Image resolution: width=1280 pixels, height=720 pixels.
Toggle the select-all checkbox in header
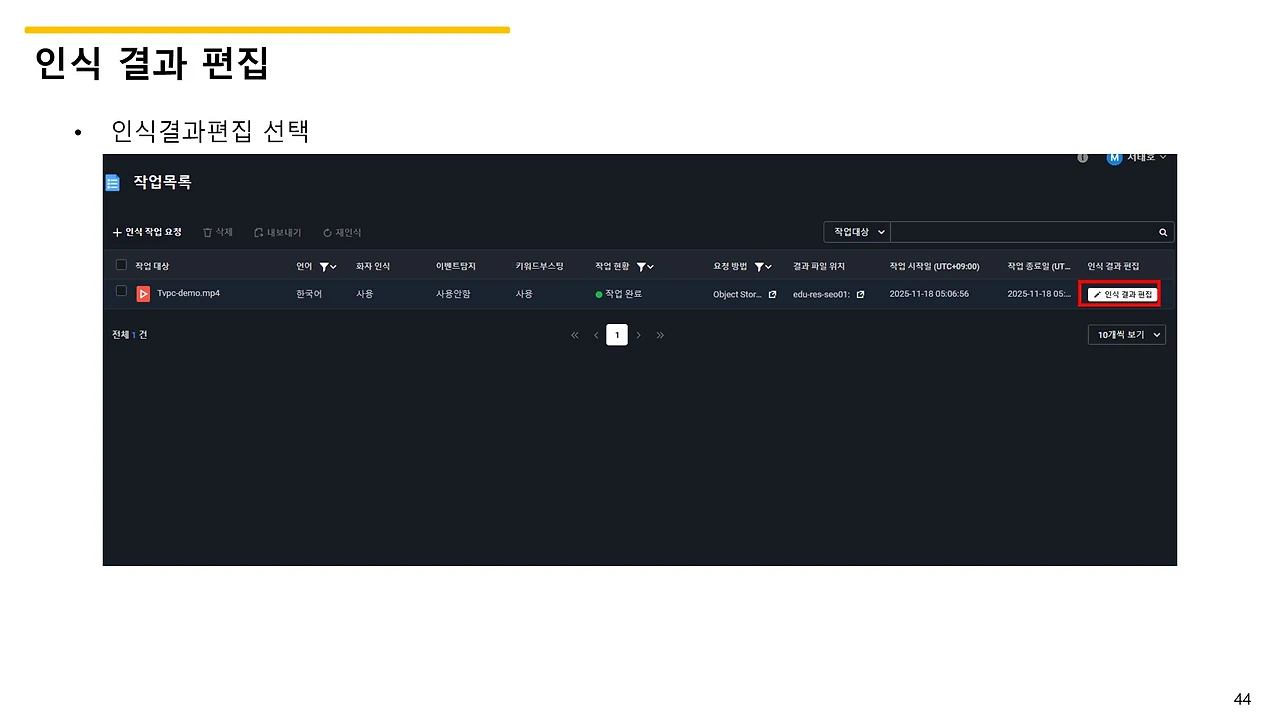(x=121, y=265)
